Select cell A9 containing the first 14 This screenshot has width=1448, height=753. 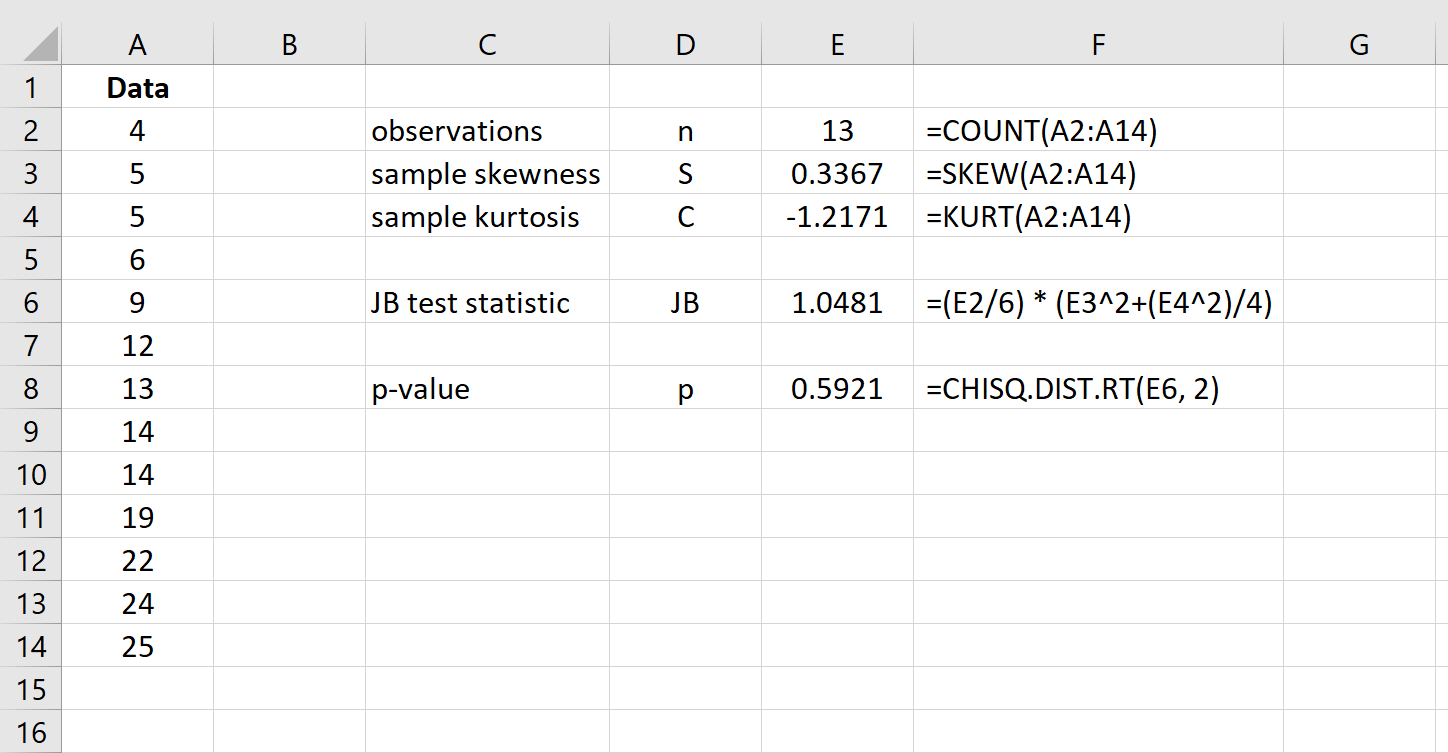coord(138,432)
